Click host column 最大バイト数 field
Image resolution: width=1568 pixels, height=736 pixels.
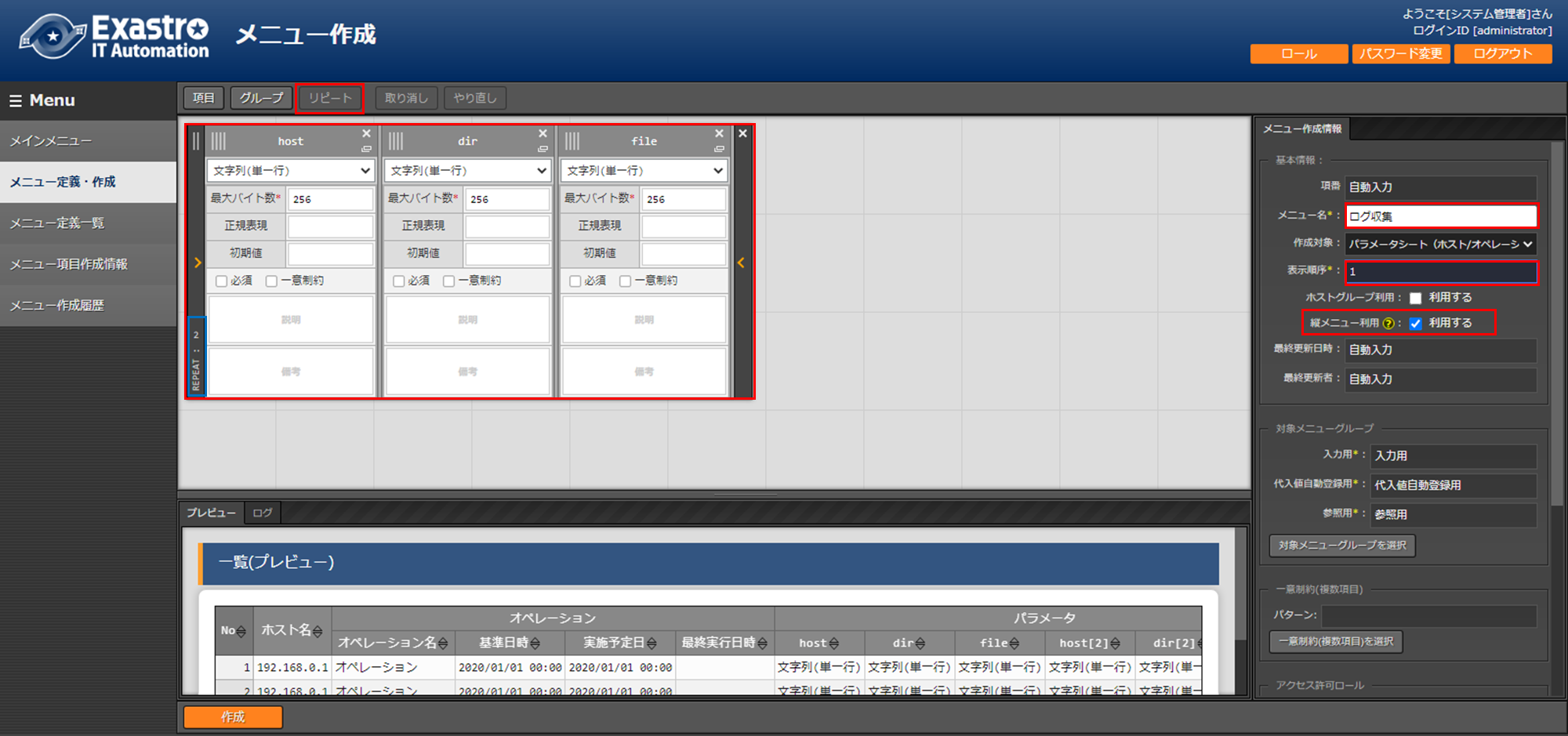click(330, 199)
